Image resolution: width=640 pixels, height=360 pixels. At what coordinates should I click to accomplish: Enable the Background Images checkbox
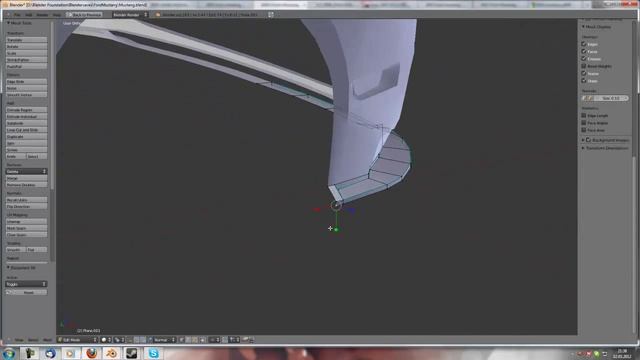[x=589, y=140]
